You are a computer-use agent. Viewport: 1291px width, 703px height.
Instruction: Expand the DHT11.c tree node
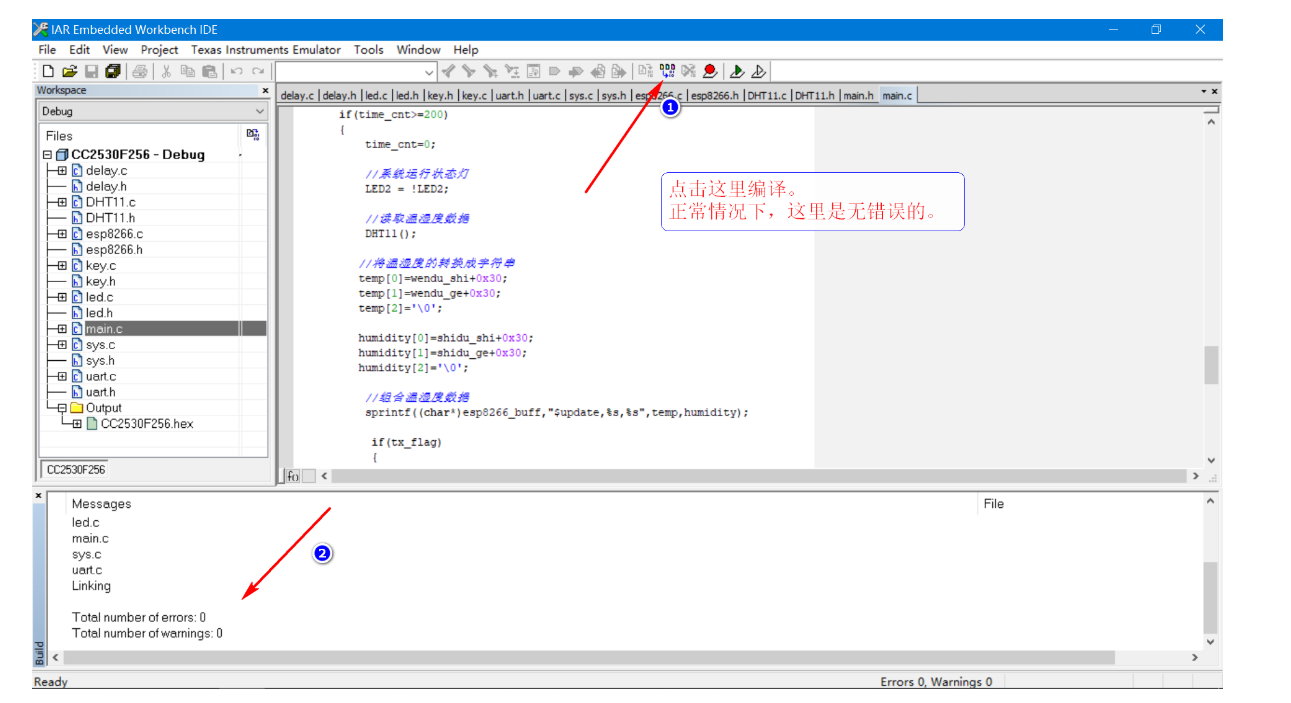(62, 202)
